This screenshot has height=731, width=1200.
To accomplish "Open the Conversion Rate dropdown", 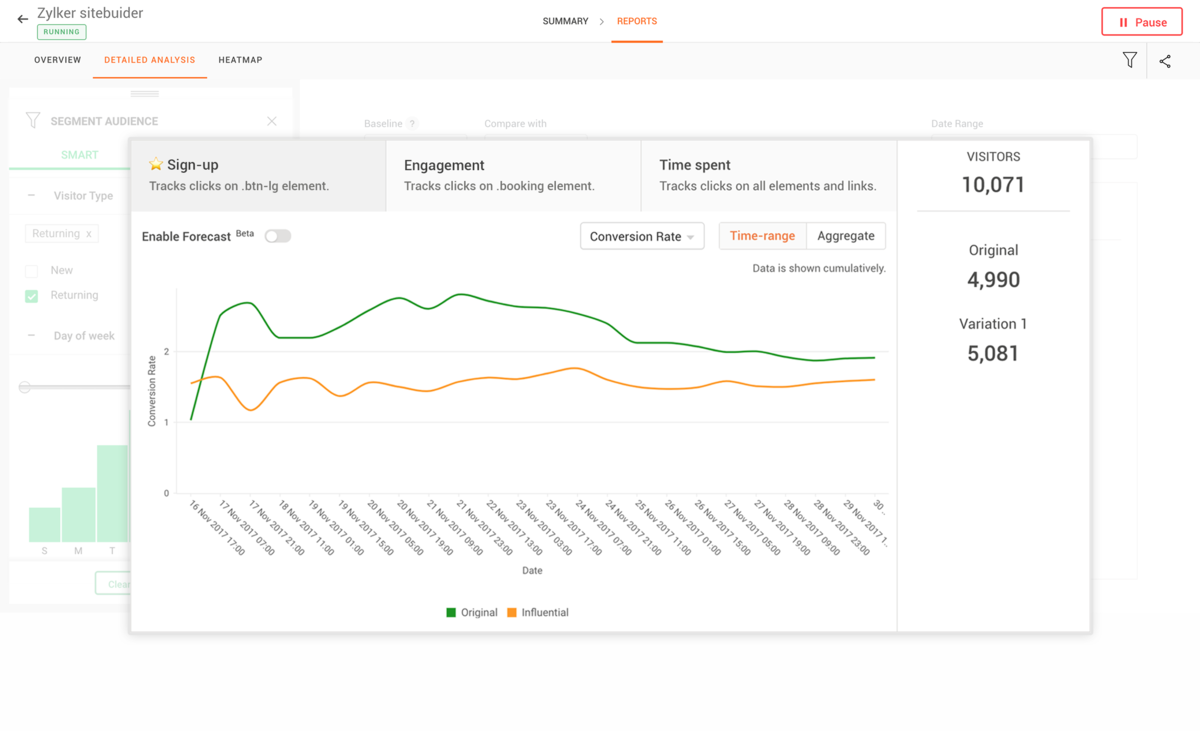I will tap(642, 236).
